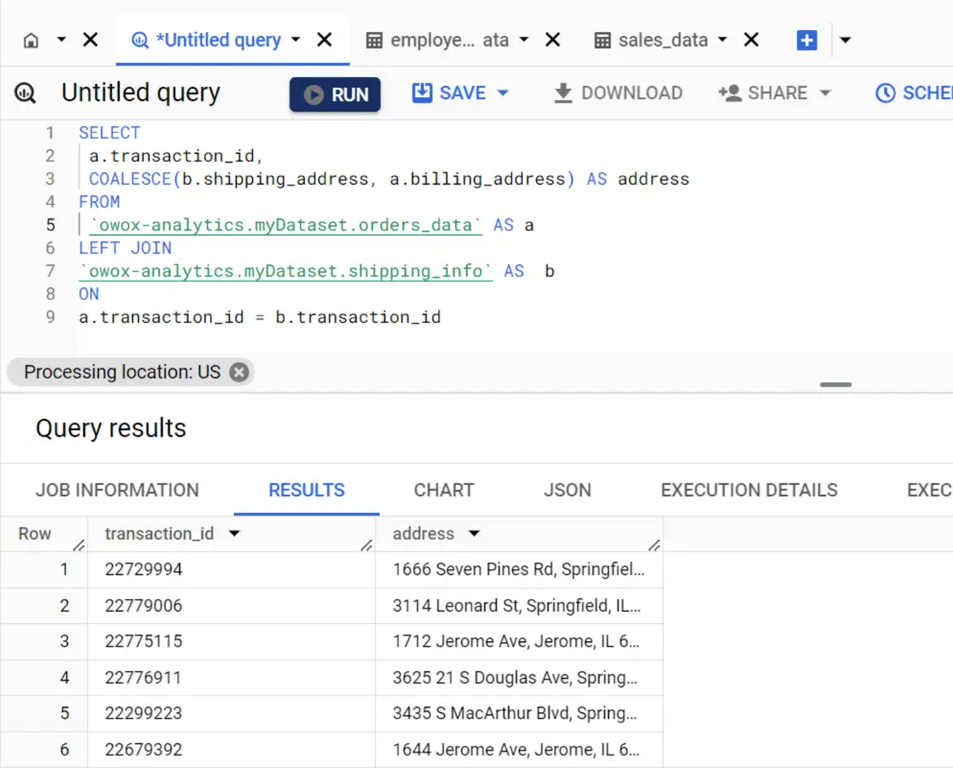Open the Untitled query tab dropdown arrow
The image size is (953, 768).
pyautogui.click(x=296, y=40)
